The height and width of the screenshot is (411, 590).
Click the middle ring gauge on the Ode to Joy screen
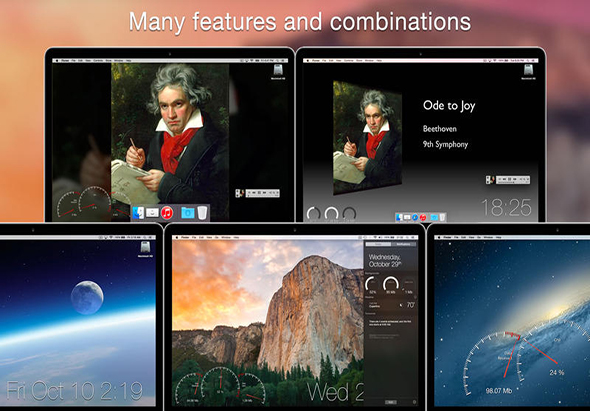[x=331, y=213]
